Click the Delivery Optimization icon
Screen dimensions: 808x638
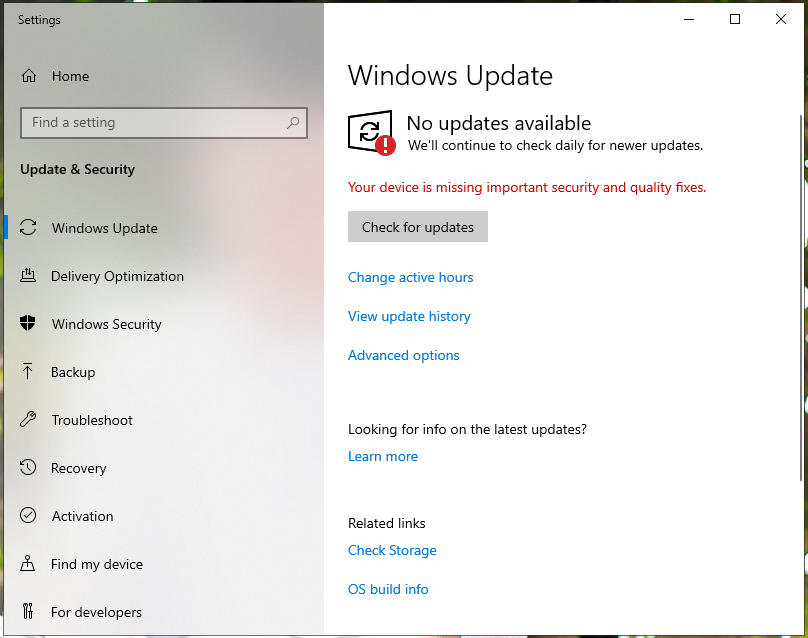coord(28,276)
